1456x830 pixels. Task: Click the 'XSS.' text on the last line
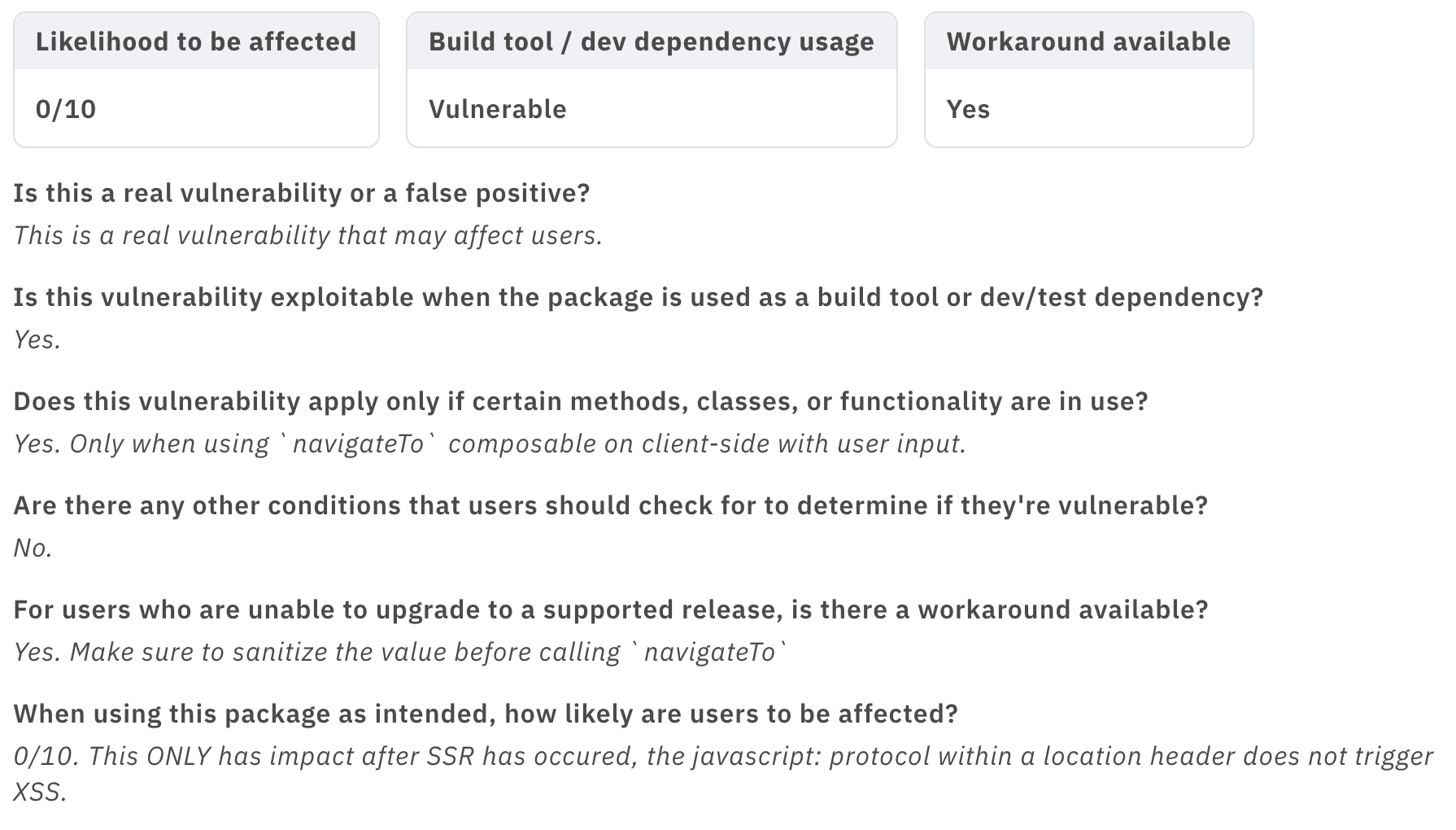pyautogui.click(x=40, y=791)
